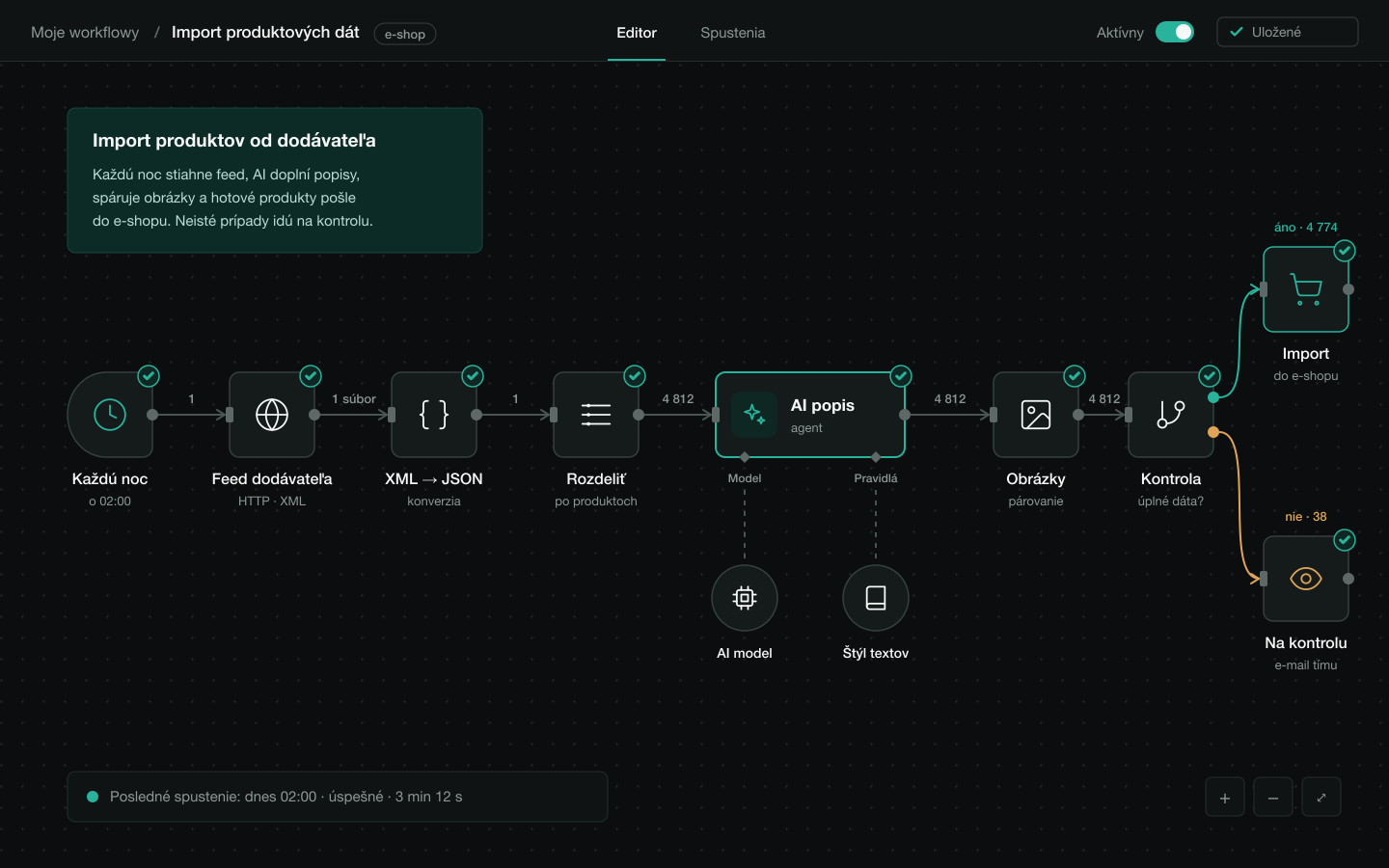Image resolution: width=1389 pixels, height=868 pixels.
Task: Click the 'do e-shopu' subtitle
Action: (x=1306, y=376)
